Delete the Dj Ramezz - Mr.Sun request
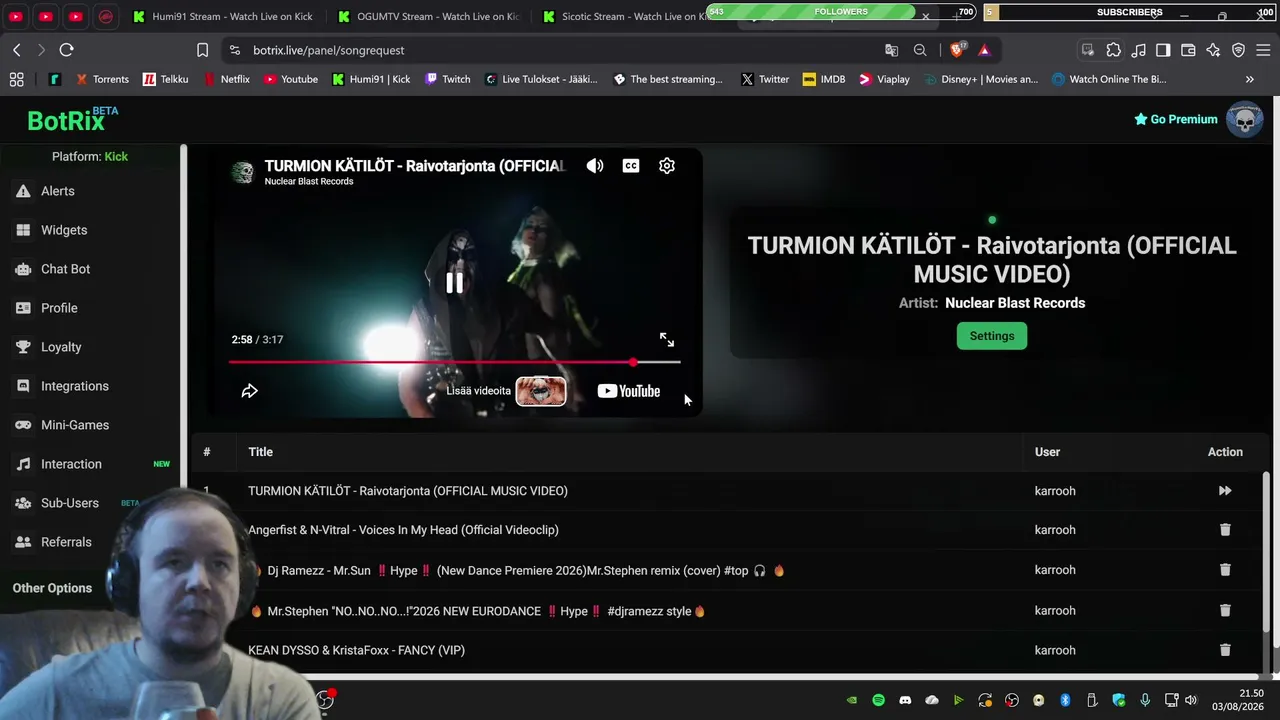The height and width of the screenshot is (720, 1280). pyautogui.click(x=1225, y=570)
